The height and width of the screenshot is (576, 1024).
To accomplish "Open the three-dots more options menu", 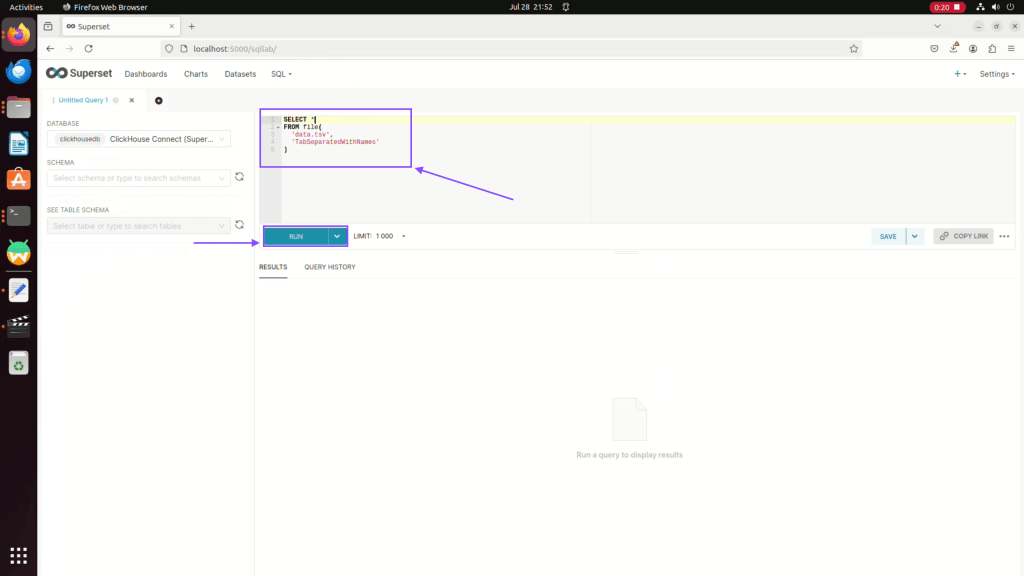I will (x=1004, y=236).
